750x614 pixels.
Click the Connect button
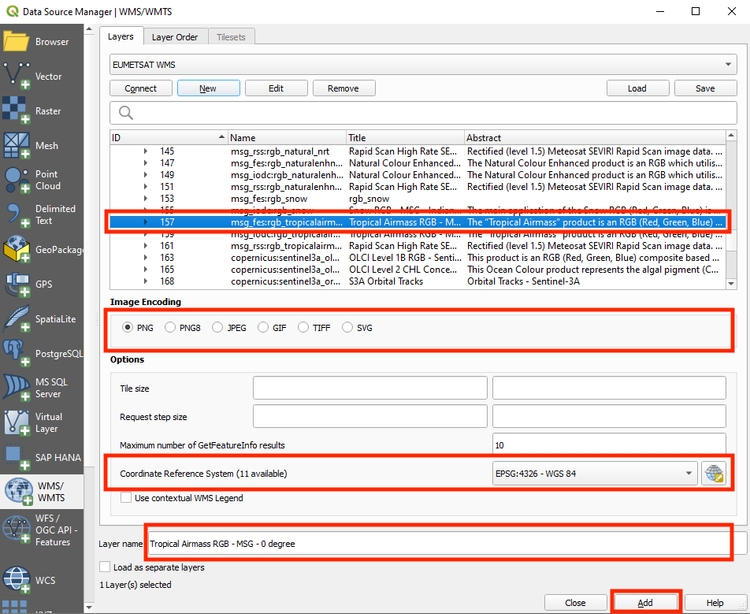(x=140, y=88)
